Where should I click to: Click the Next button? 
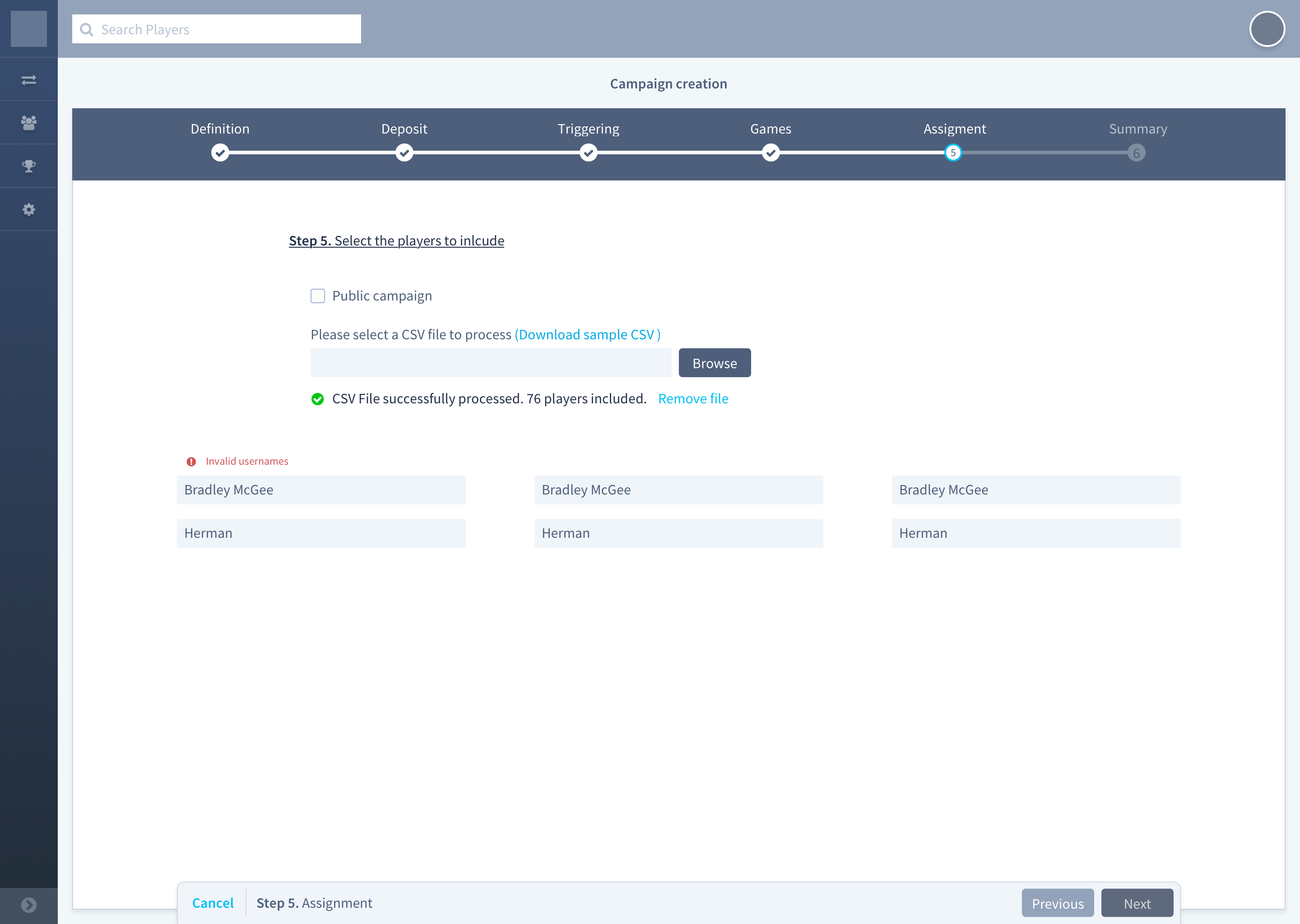tap(1137, 904)
